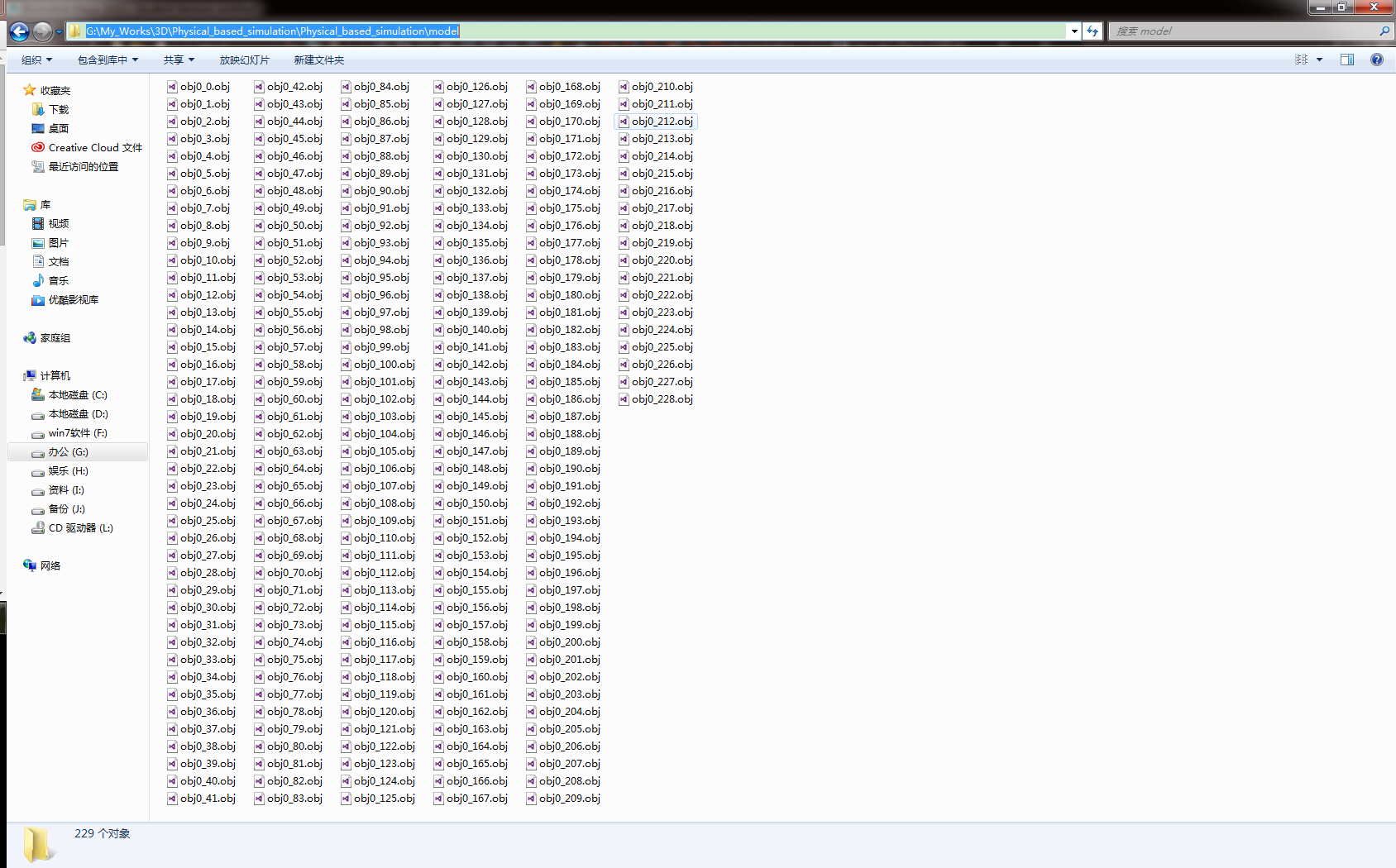Select file obj0_212.obj
Image resolution: width=1396 pixels, height=868 pixels.
(656, 121)
